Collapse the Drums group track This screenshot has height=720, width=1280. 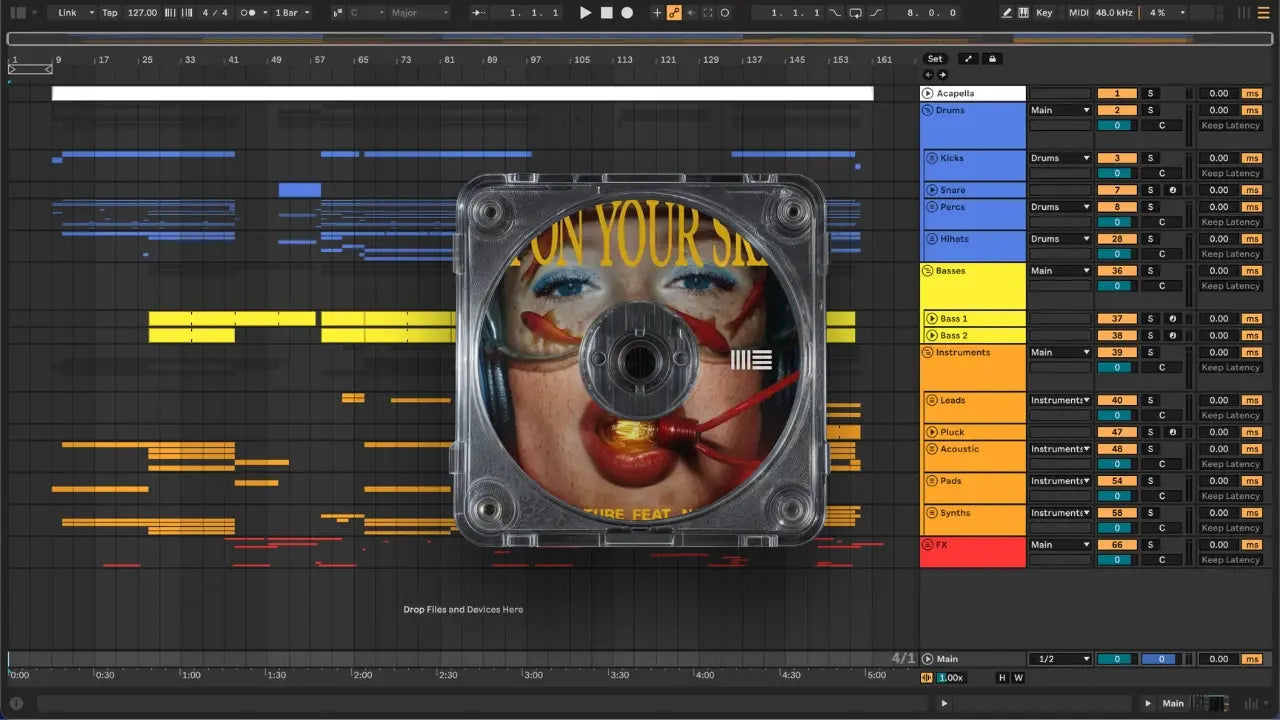928,110
